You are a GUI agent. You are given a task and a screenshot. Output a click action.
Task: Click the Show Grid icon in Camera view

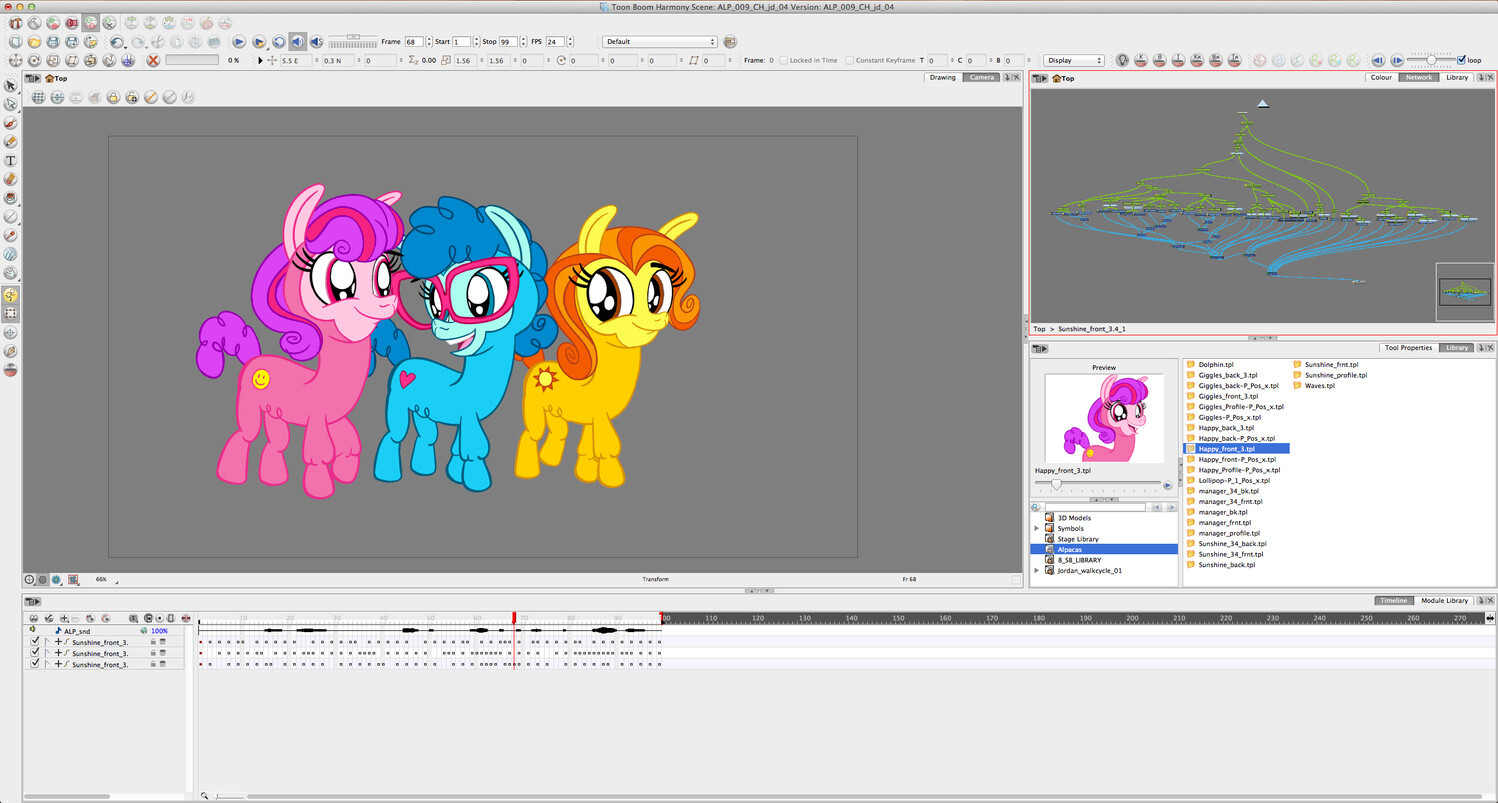(38, 97)
